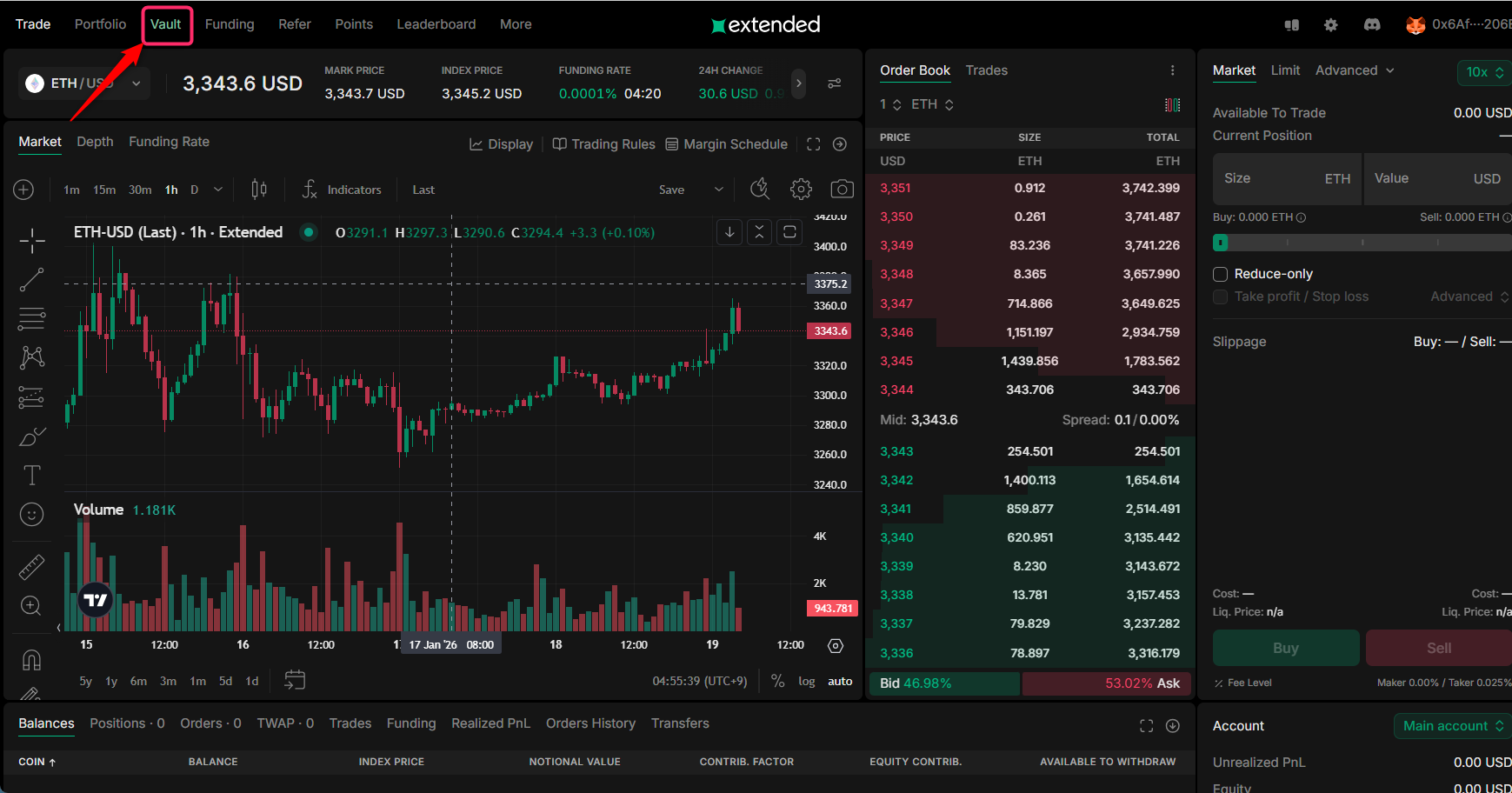Take a chart snapshot with camera icon

point(842,190)
